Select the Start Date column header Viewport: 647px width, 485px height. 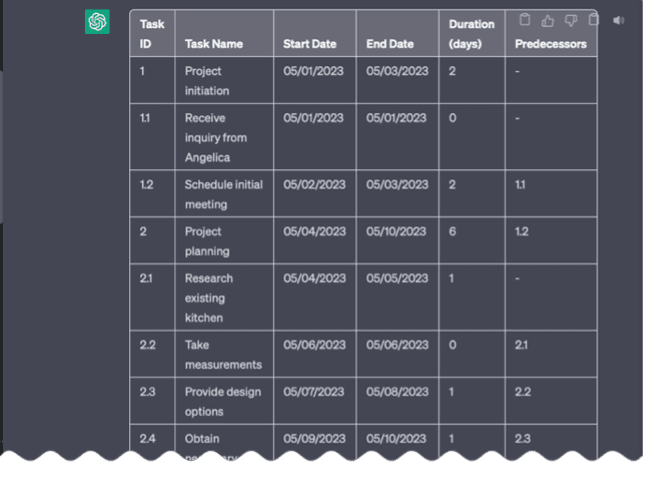[315, 33]
